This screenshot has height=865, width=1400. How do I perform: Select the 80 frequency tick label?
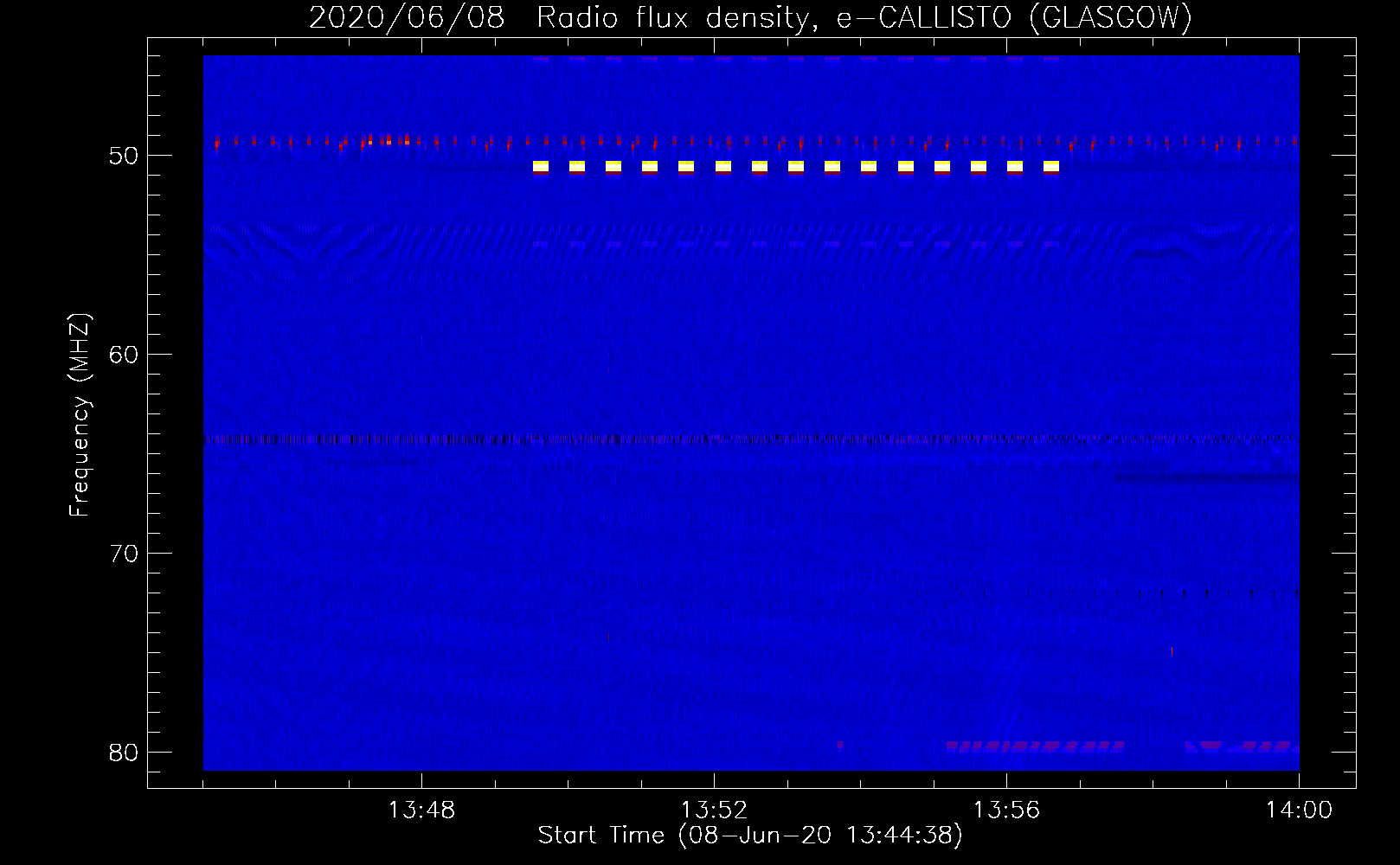click(124, 753)
